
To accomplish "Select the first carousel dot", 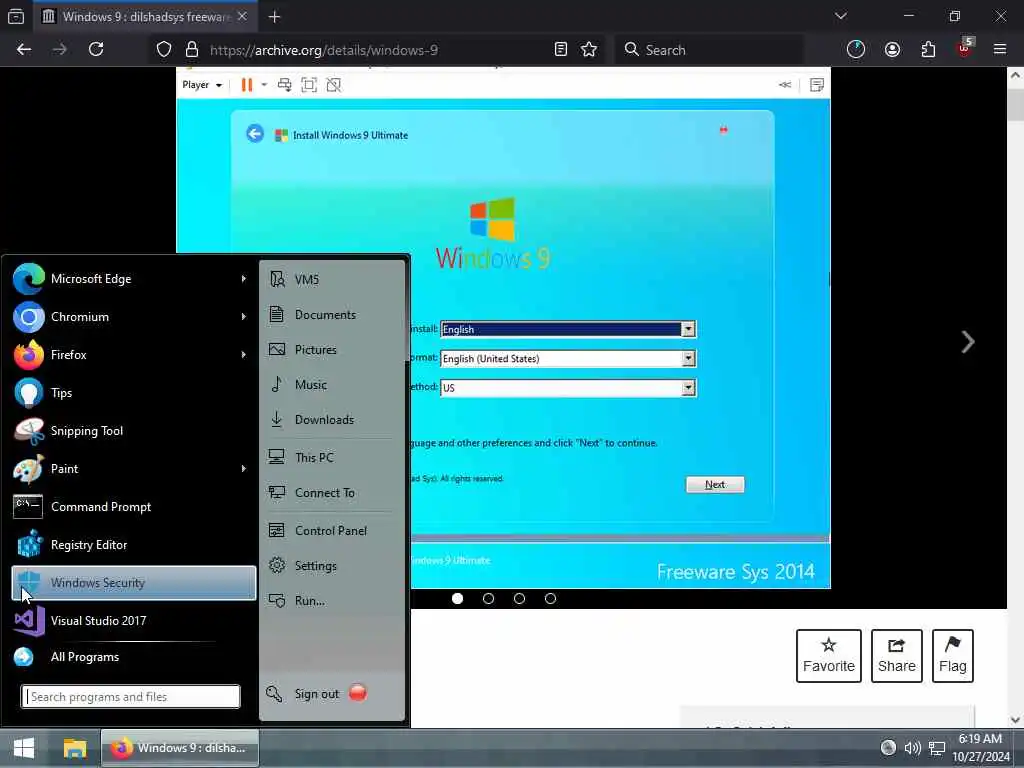I will pos(457,598).
